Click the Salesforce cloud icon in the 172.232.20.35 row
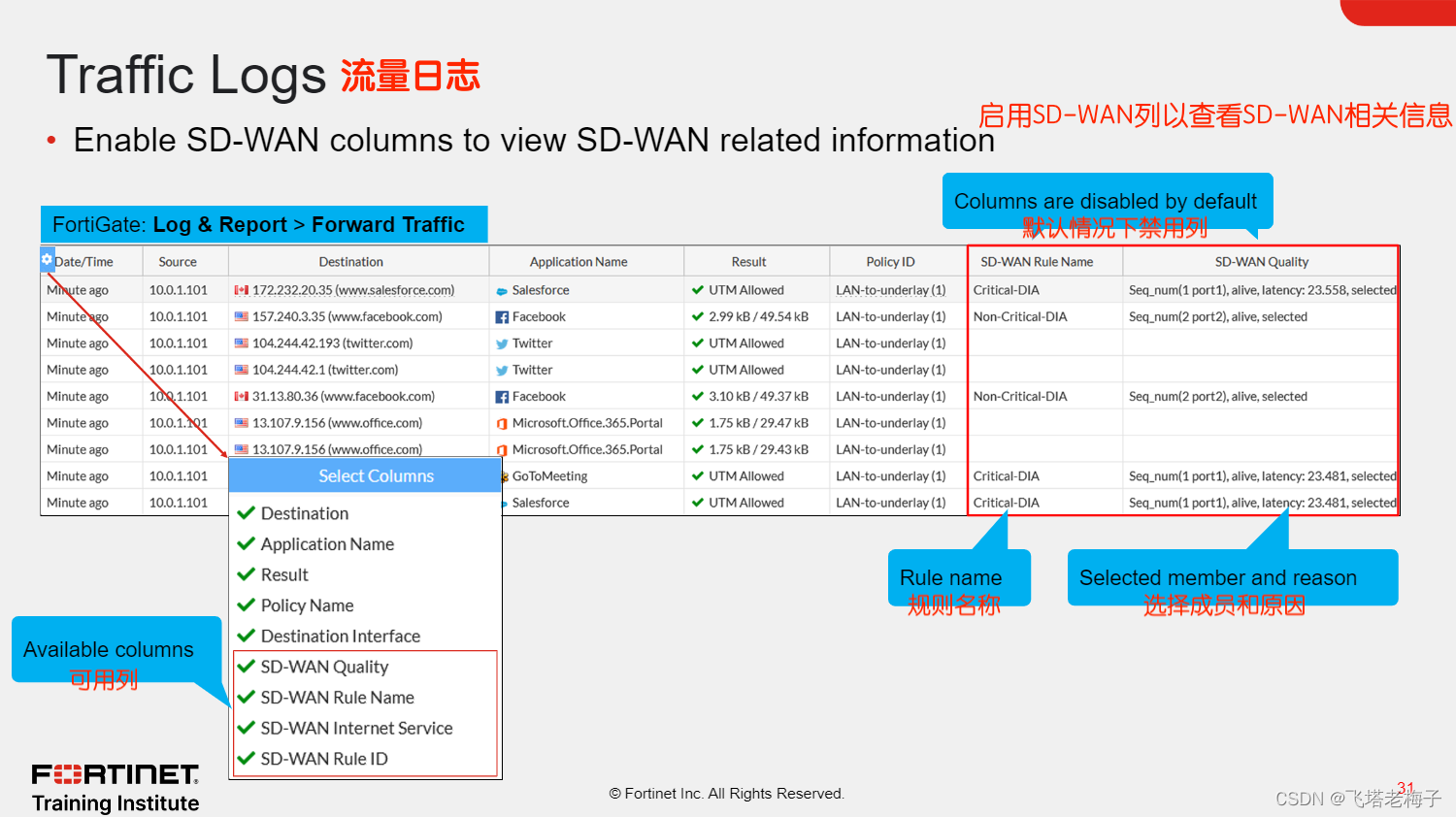 502,291
